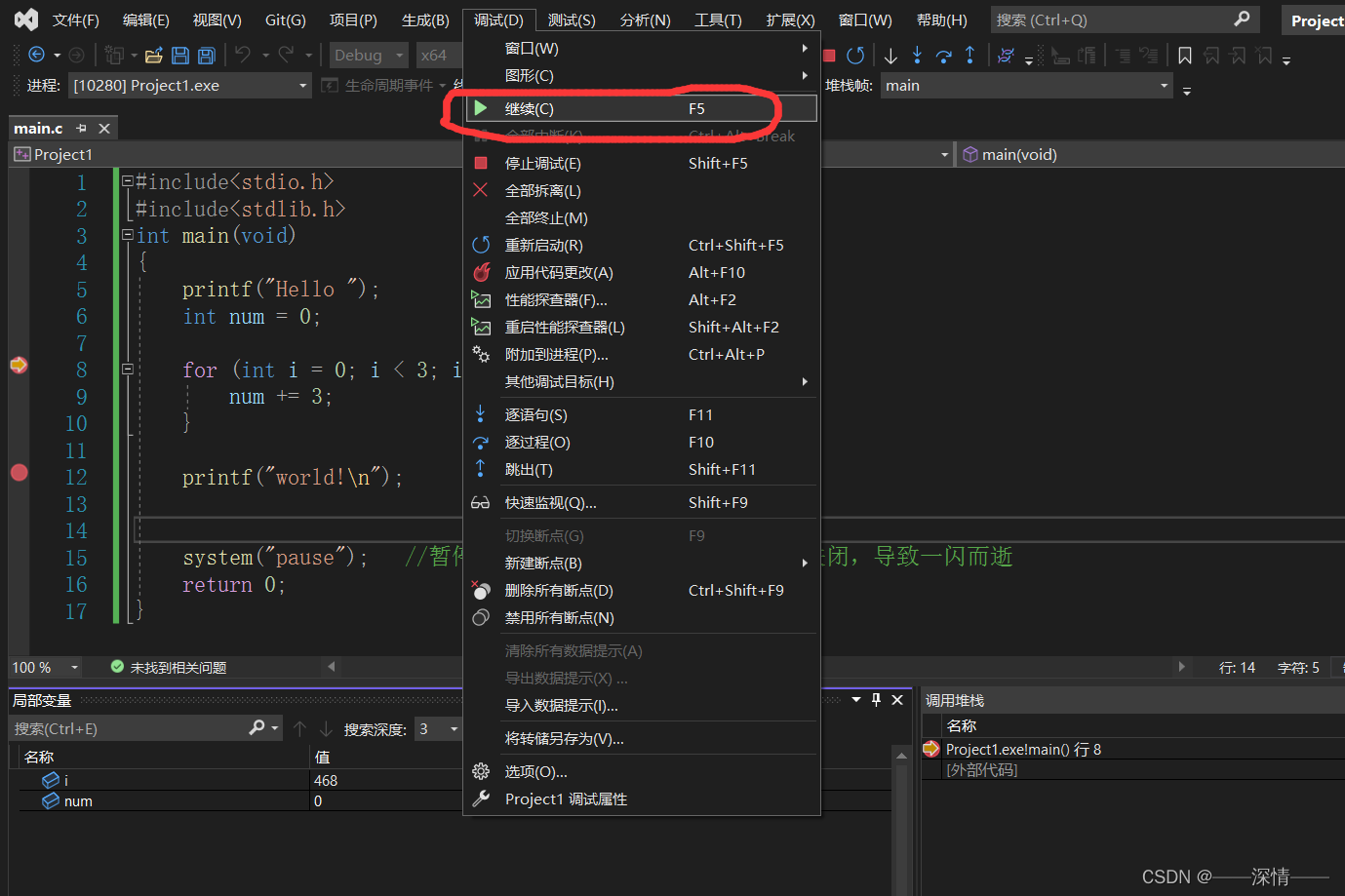This screenshot has width=1345, height=896.
Task: Click the Visual Studio logo icon
Action: [26, 19]
